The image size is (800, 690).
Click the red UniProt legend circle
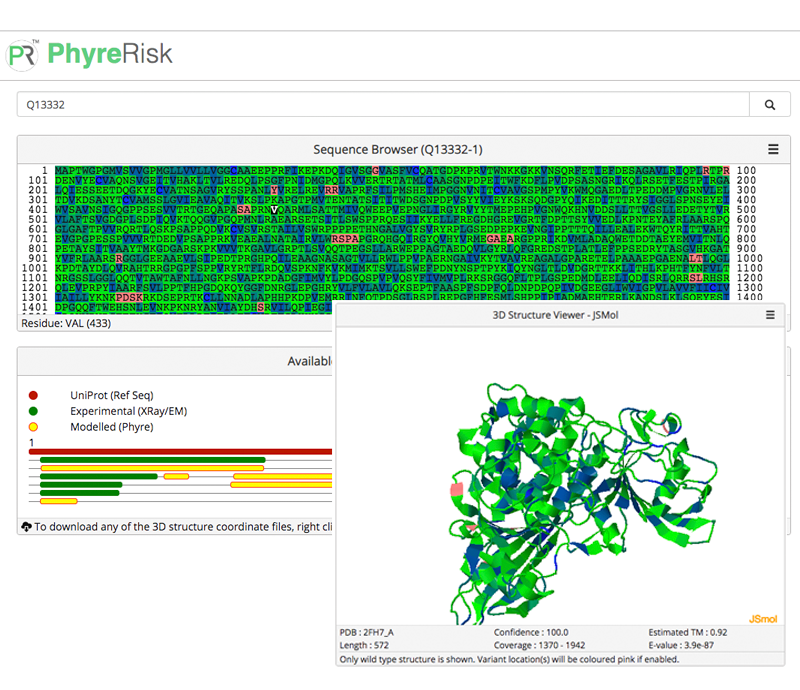point(33,395)
